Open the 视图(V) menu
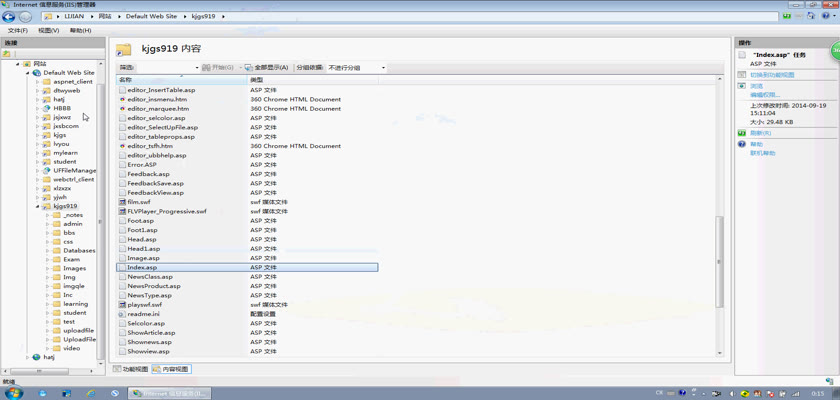The height and width of the screenshot is (400, 840). click(48, 31)
